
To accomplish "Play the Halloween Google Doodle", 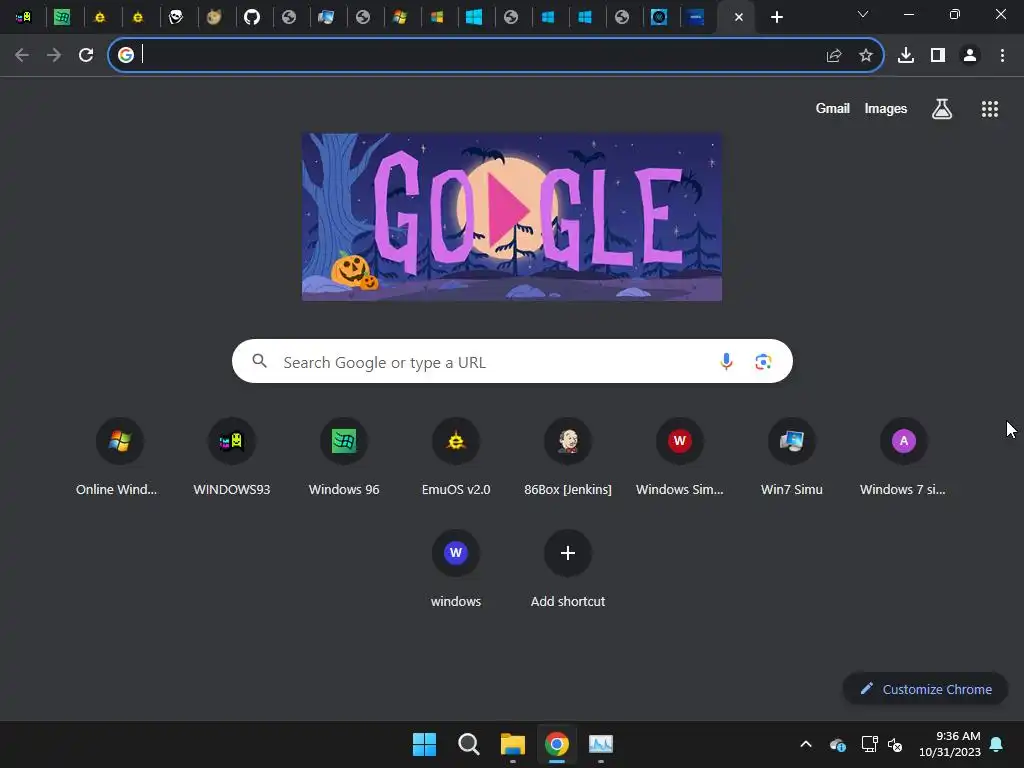I will [x=511, y=217].
